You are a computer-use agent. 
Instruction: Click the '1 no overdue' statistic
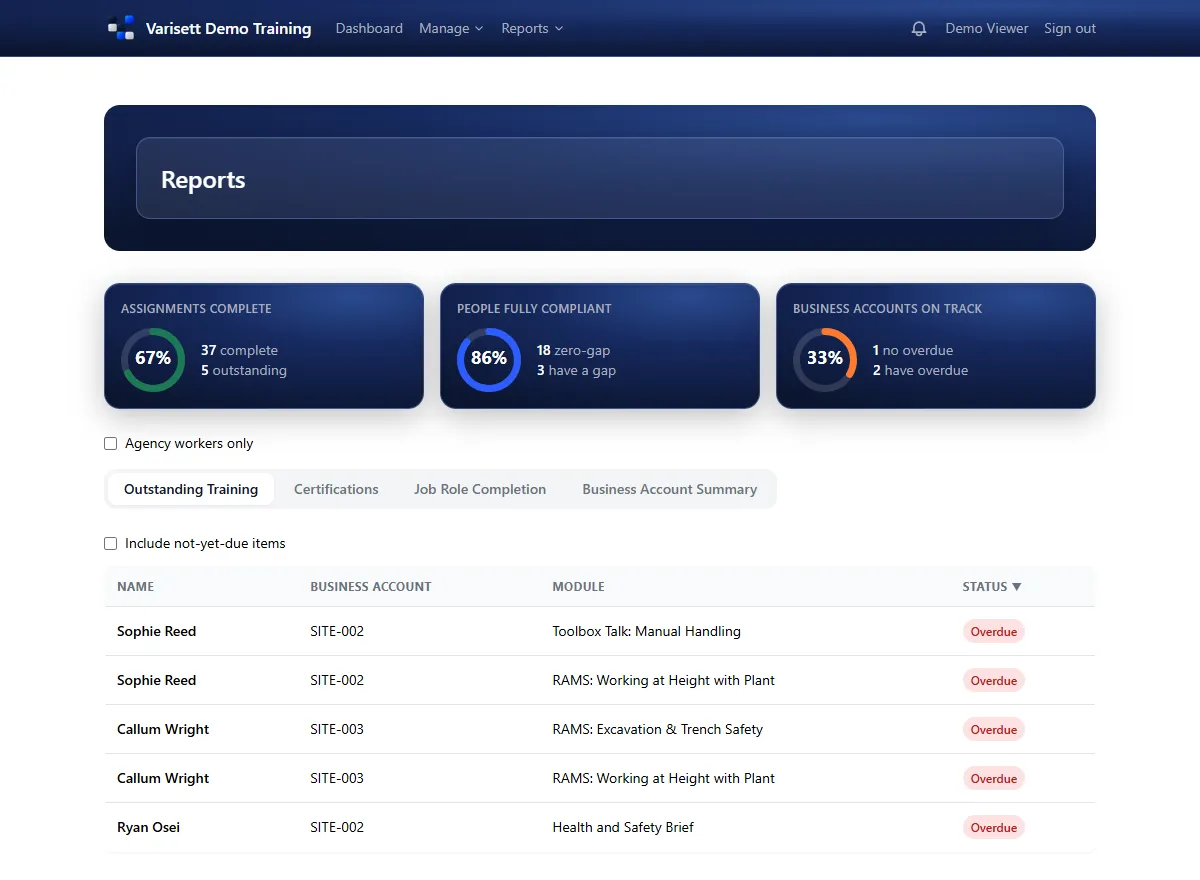pos(913,350)
